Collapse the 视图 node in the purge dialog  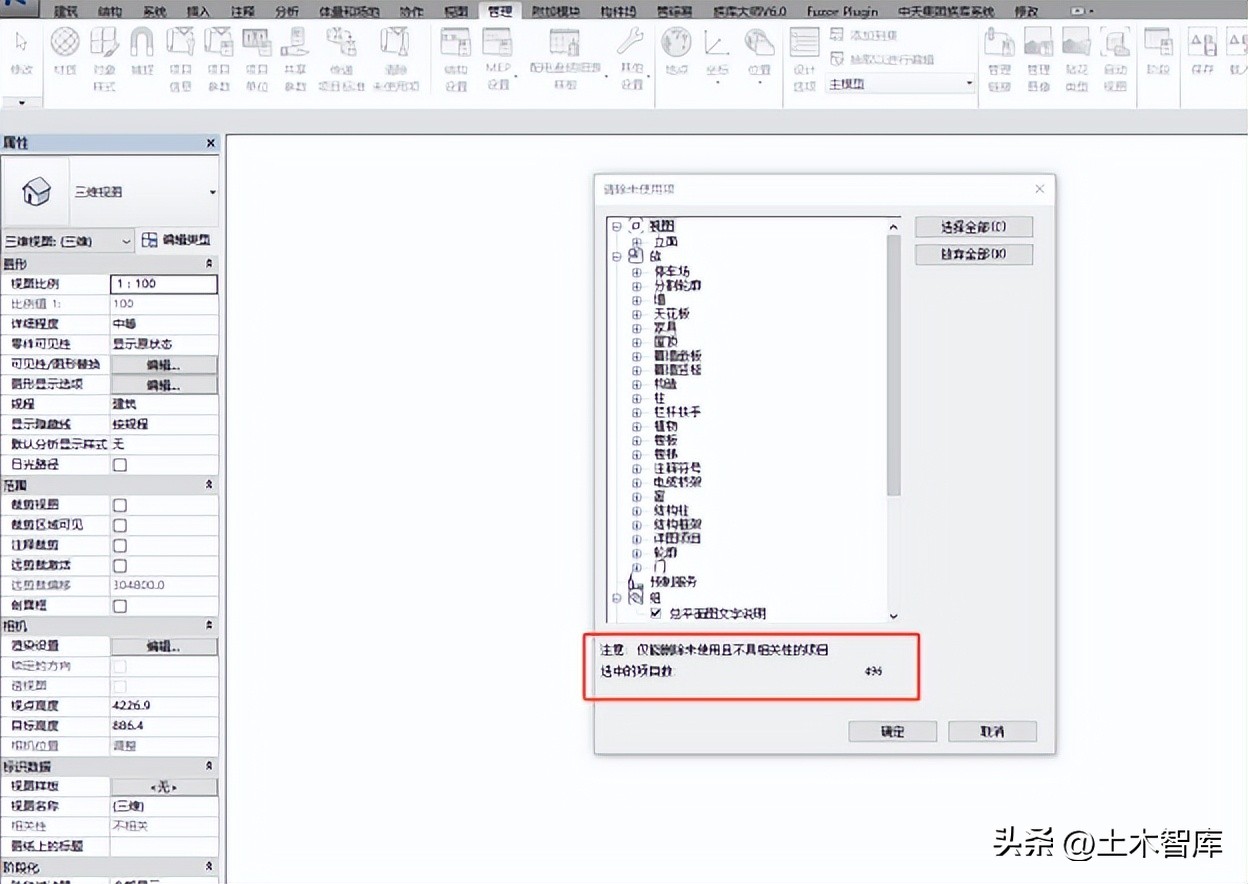pyautogui.click(x=618, y=226)
